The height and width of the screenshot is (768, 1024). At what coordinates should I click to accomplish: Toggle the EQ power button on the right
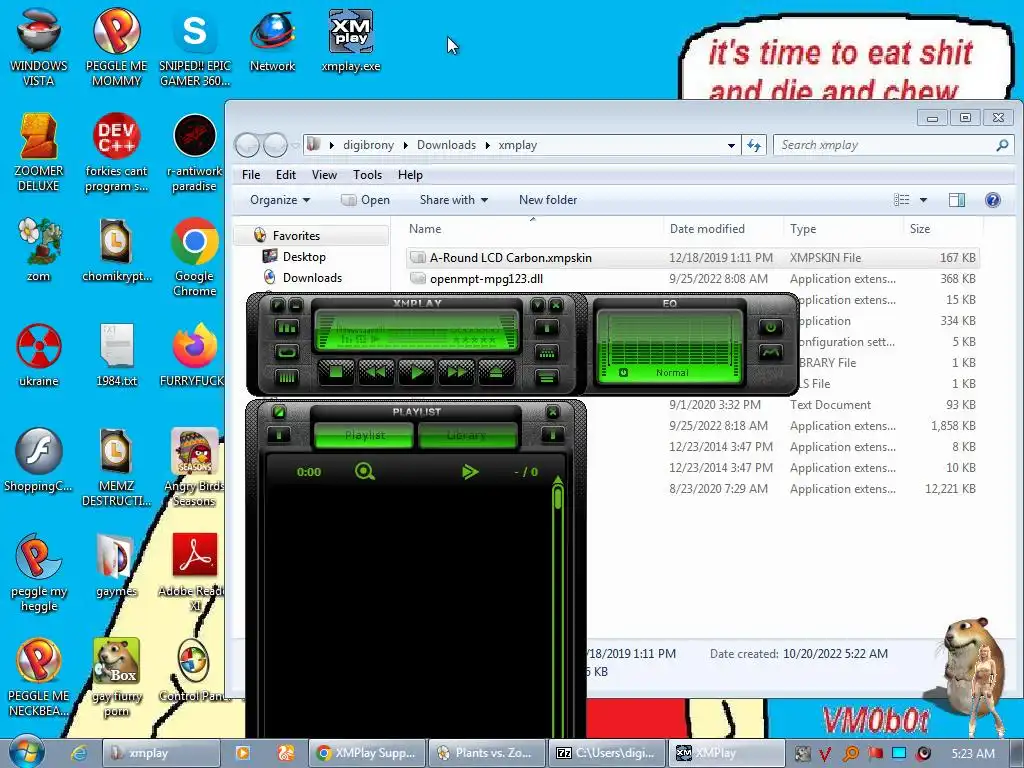771,327
